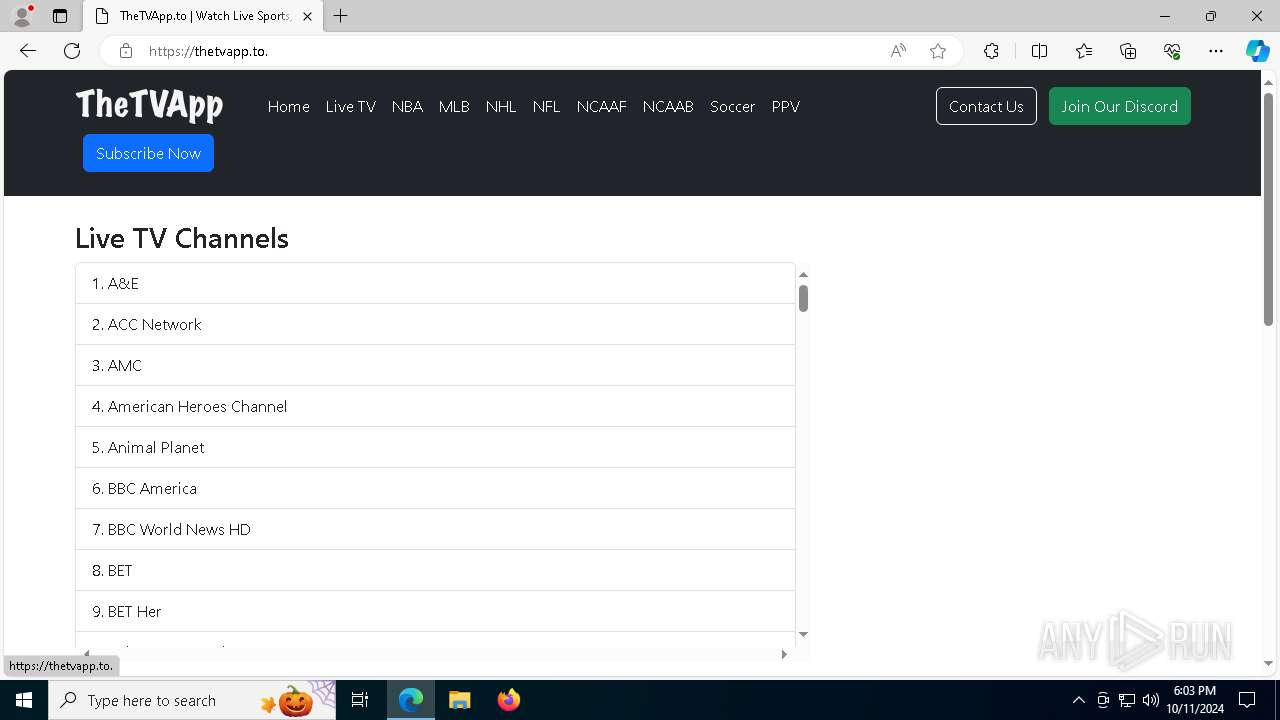
Task: Open Task View on taskbar
Action: coord(360,700)
